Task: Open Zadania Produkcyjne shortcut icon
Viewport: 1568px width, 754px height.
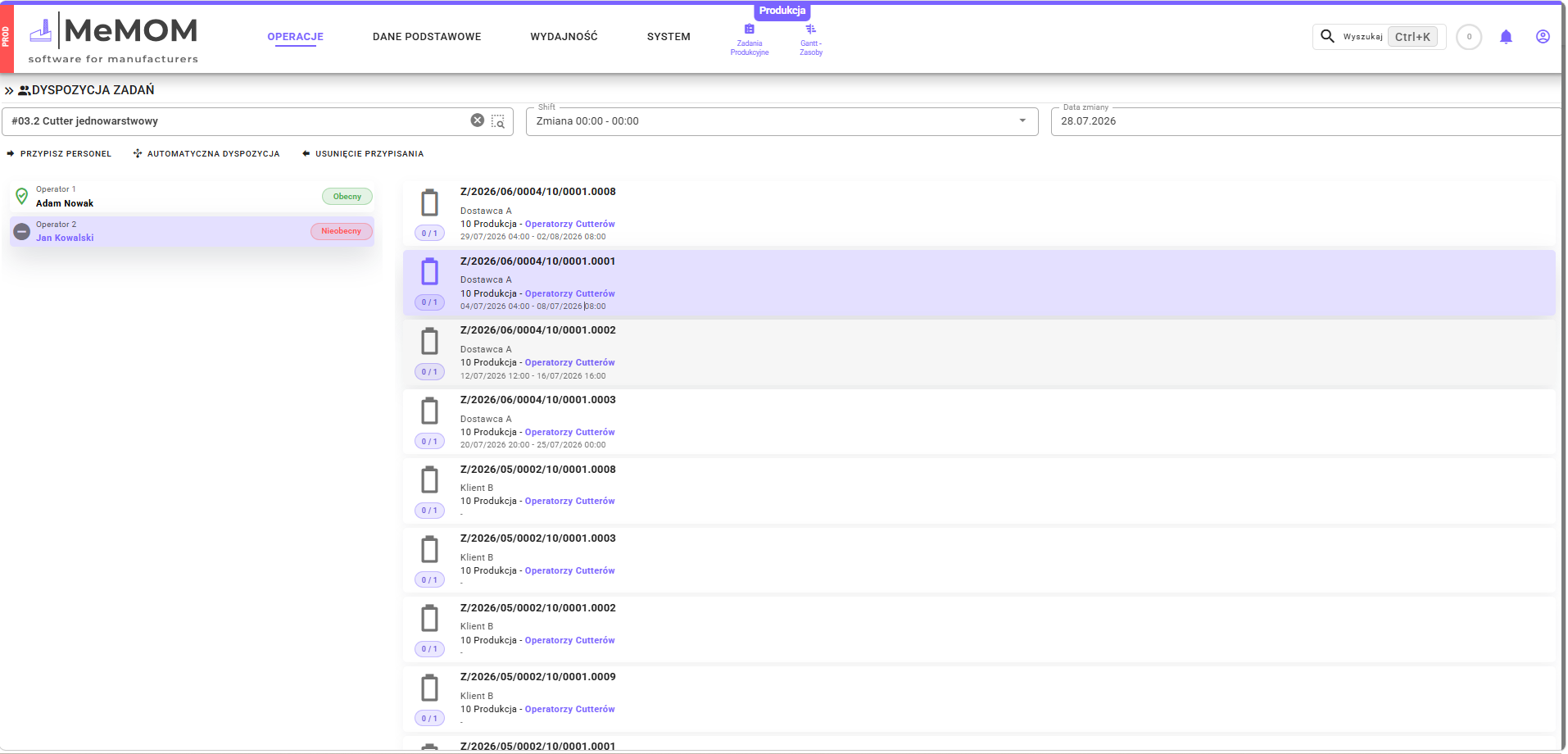Action: [x=749, y=30]
